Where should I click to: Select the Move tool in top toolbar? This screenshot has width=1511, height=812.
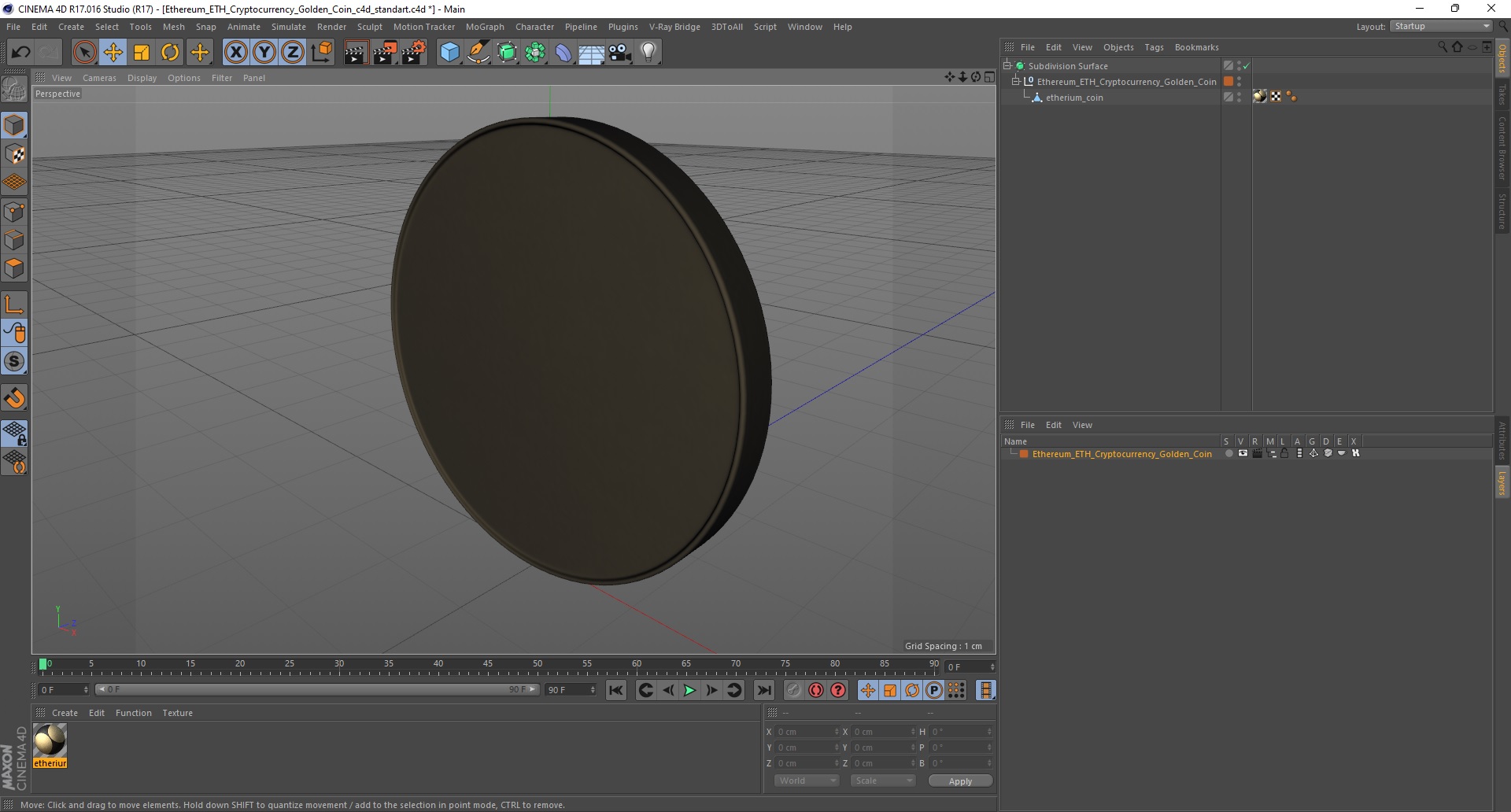pyautogui.click(x=113, y=53)
